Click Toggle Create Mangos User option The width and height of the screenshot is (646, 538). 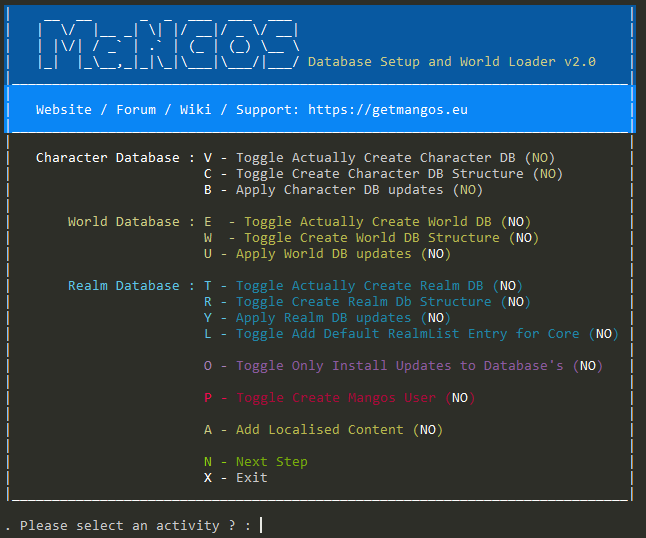coord(339,398)
